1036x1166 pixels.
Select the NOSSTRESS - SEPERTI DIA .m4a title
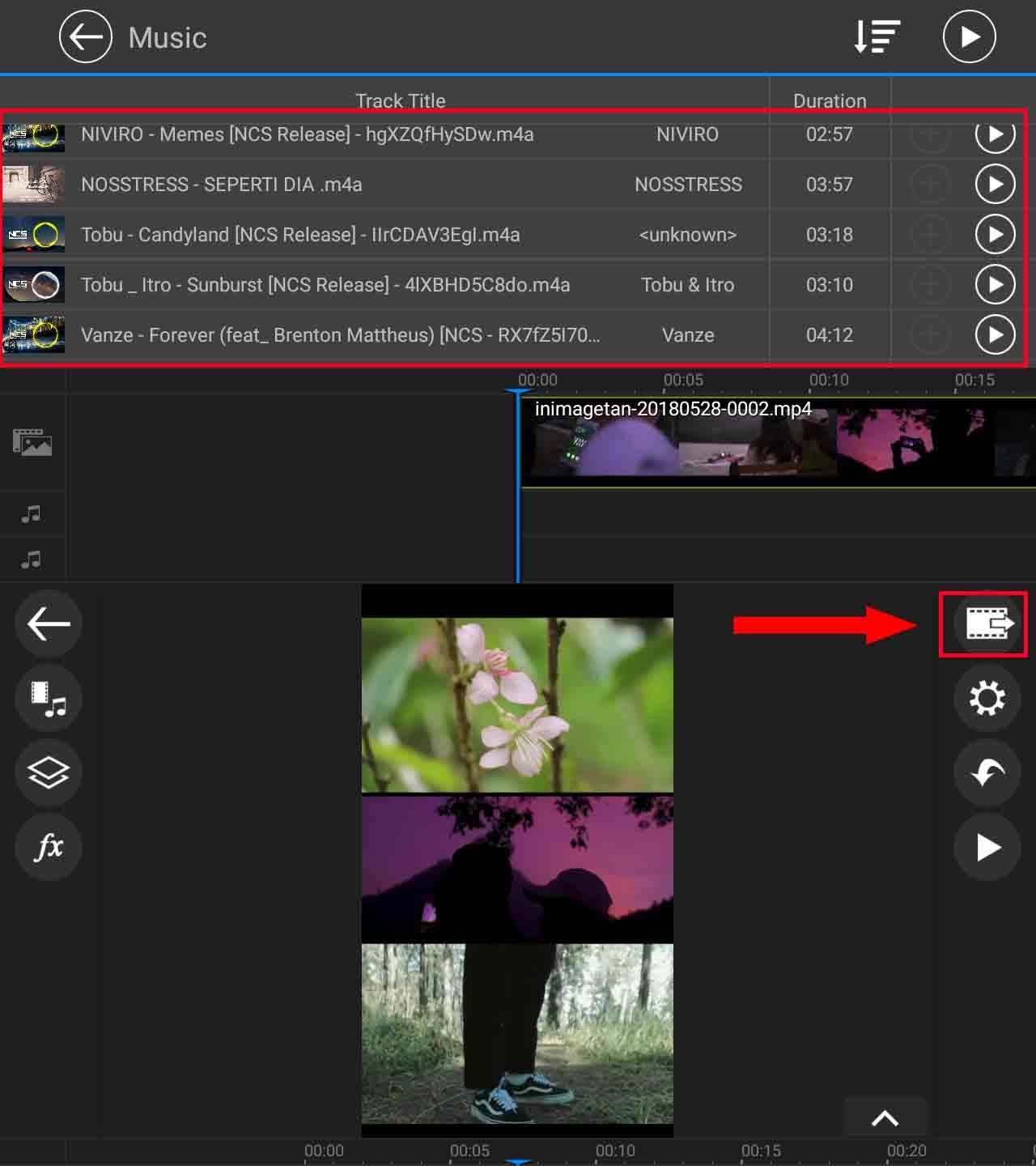(222, 185)
